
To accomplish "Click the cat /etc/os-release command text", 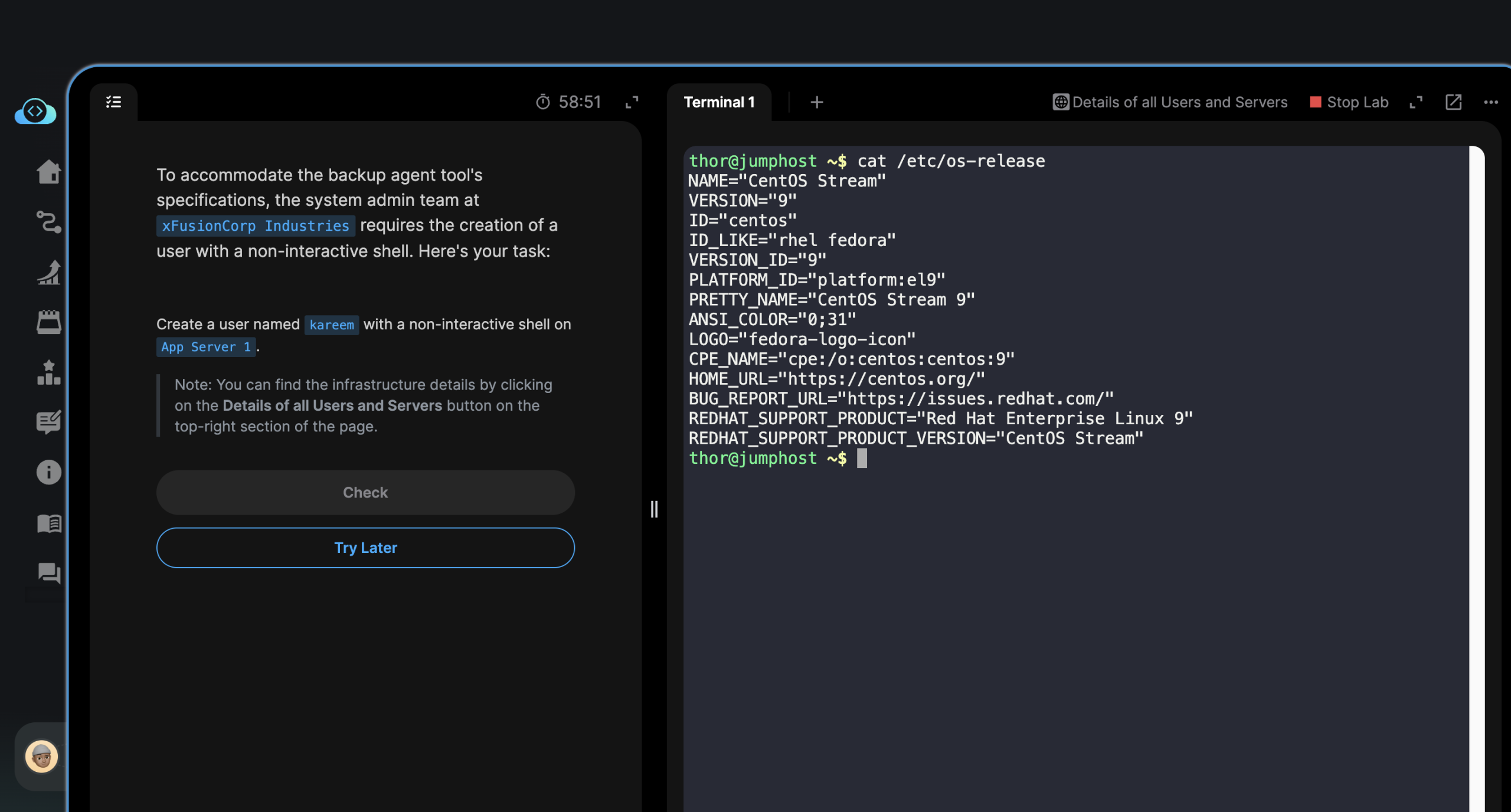I will (x=951, y=161).
